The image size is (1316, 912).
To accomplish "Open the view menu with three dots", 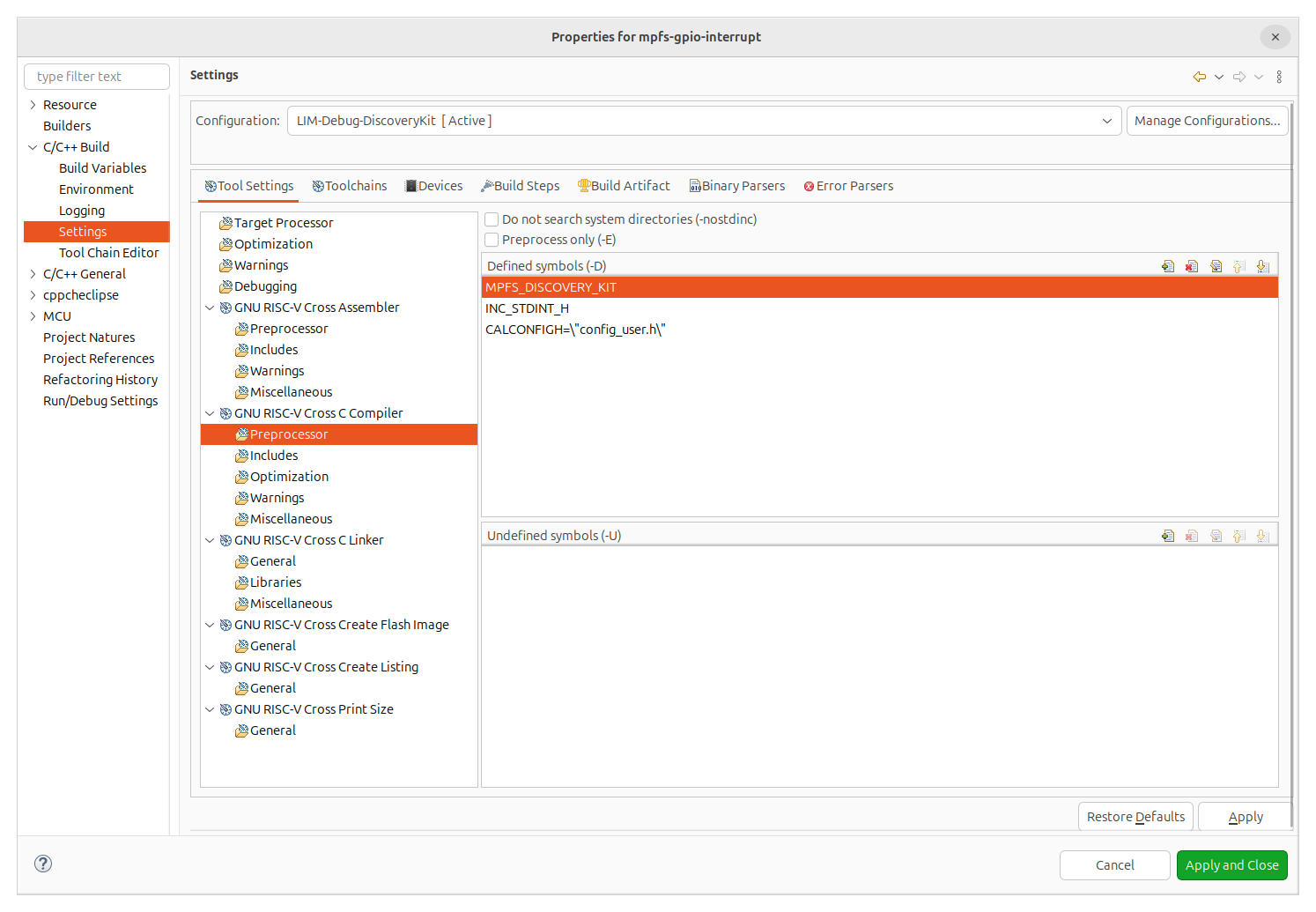I will pos(1279,77).
